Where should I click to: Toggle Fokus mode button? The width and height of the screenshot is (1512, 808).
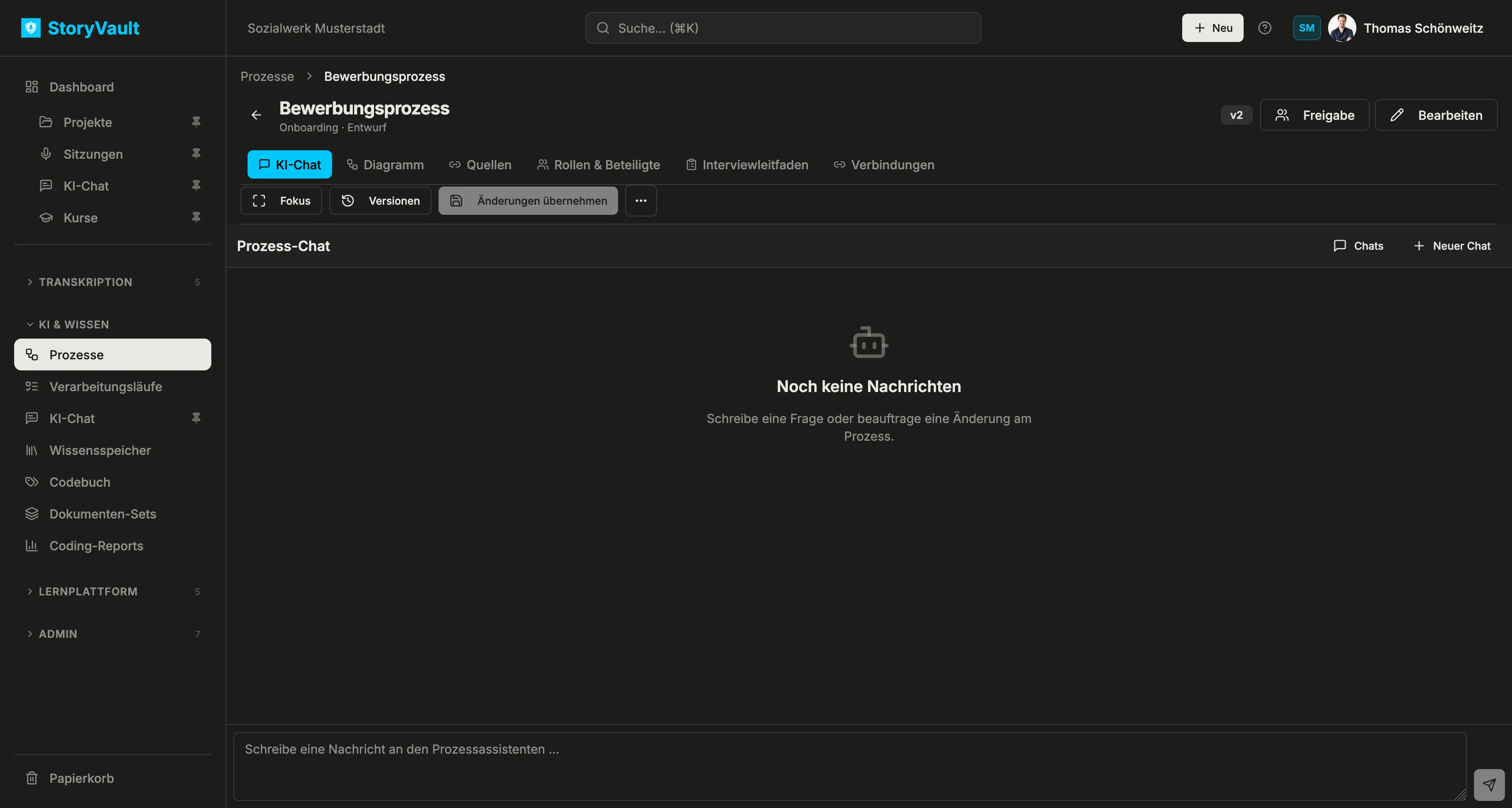click(x=281, y=201)
